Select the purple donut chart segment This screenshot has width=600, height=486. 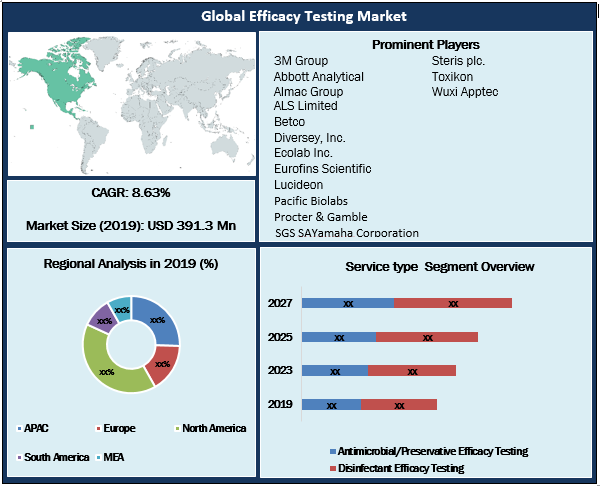pos(100,318)
